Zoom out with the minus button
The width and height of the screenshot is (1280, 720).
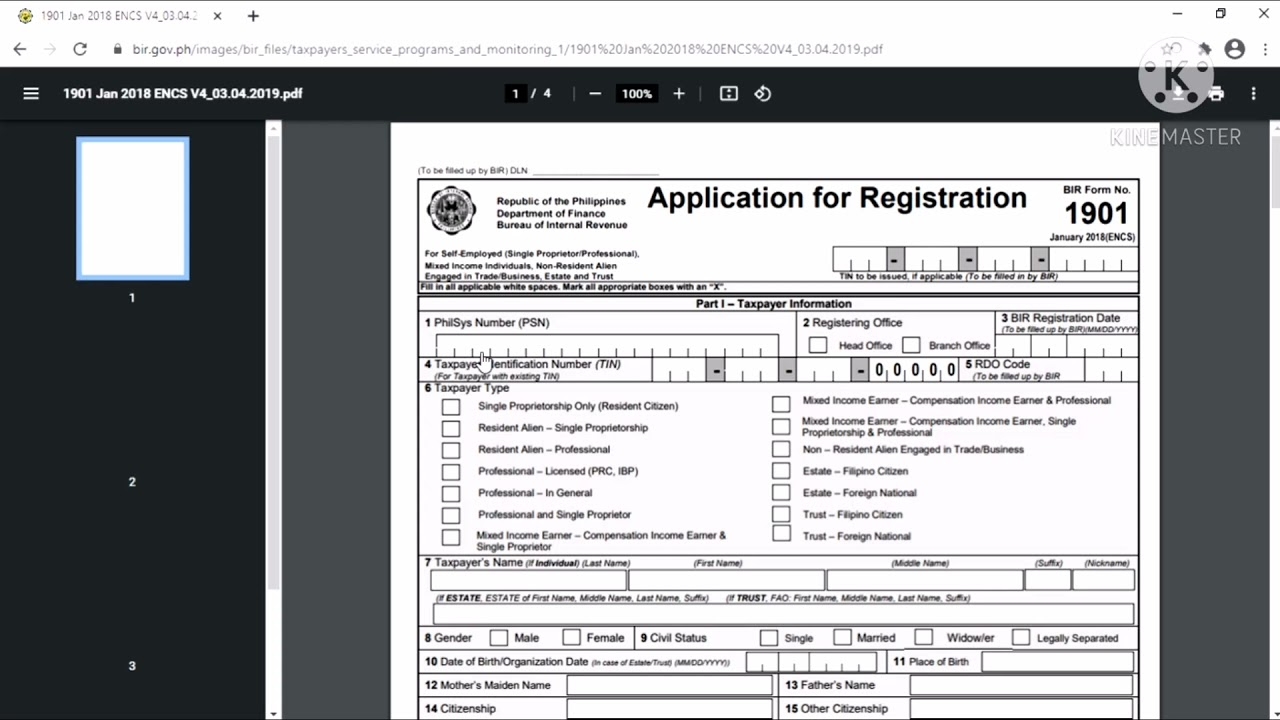click(595, 93)
